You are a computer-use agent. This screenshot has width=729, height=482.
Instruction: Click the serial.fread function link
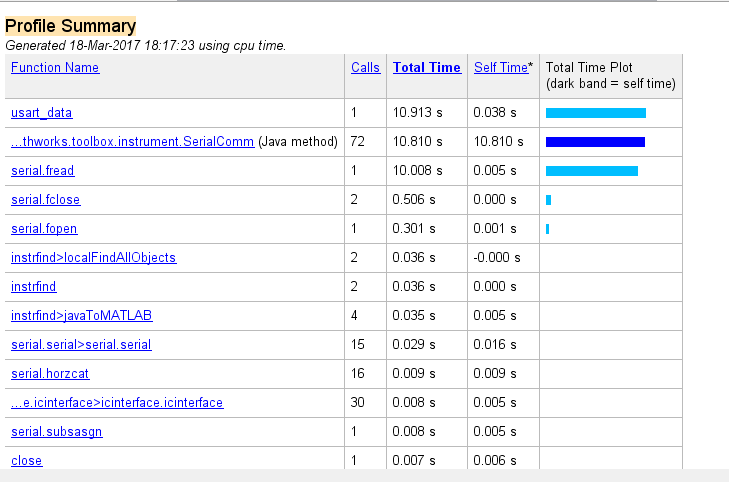(43, 171)
